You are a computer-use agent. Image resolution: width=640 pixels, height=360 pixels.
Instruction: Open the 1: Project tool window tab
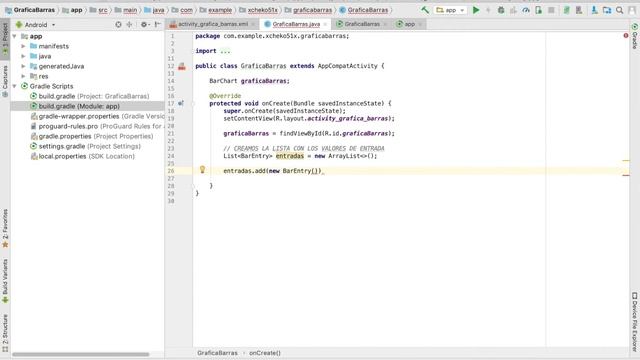click(x=5, y=39)
